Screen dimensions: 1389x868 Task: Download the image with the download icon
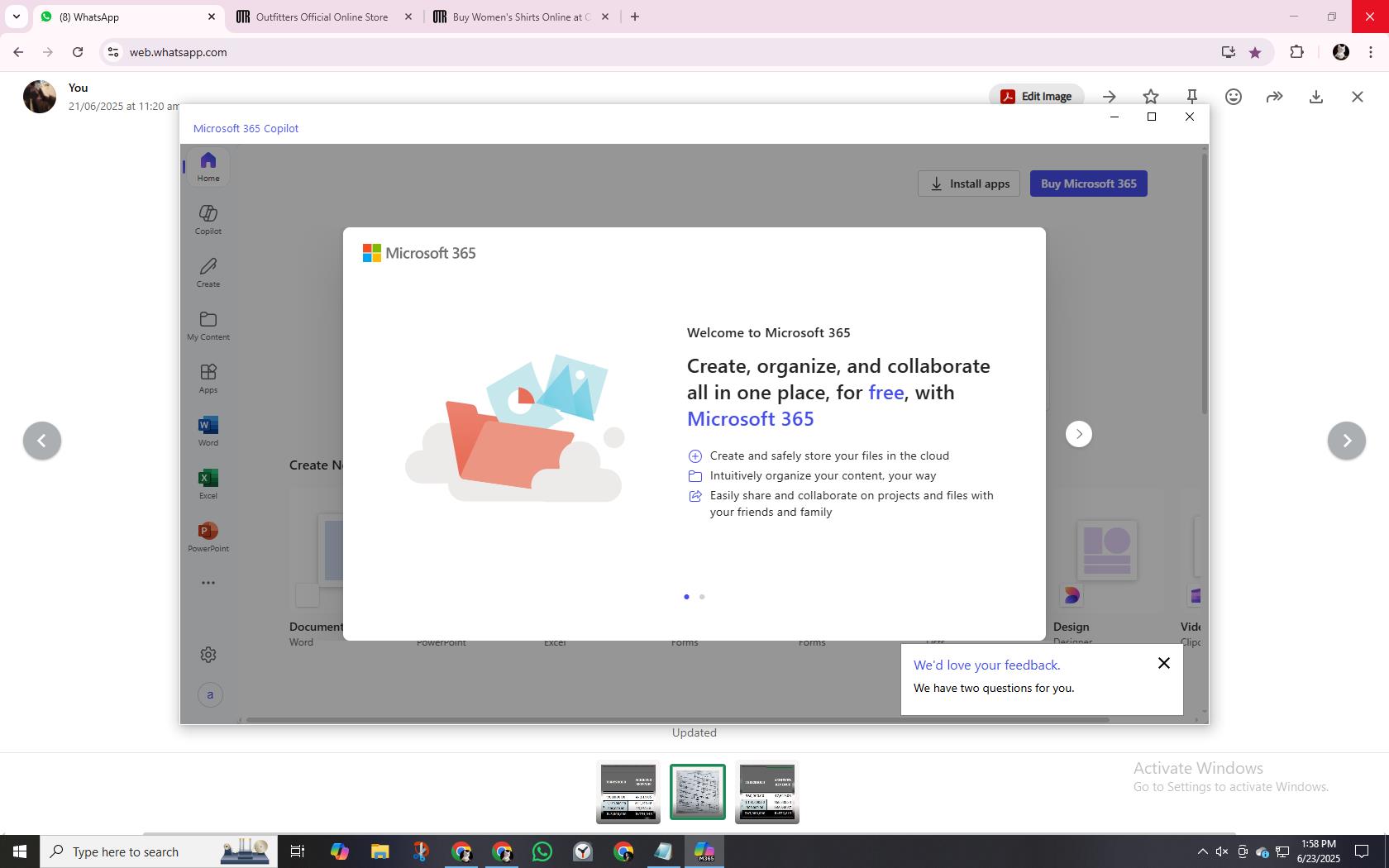[x=1316, y=97]
